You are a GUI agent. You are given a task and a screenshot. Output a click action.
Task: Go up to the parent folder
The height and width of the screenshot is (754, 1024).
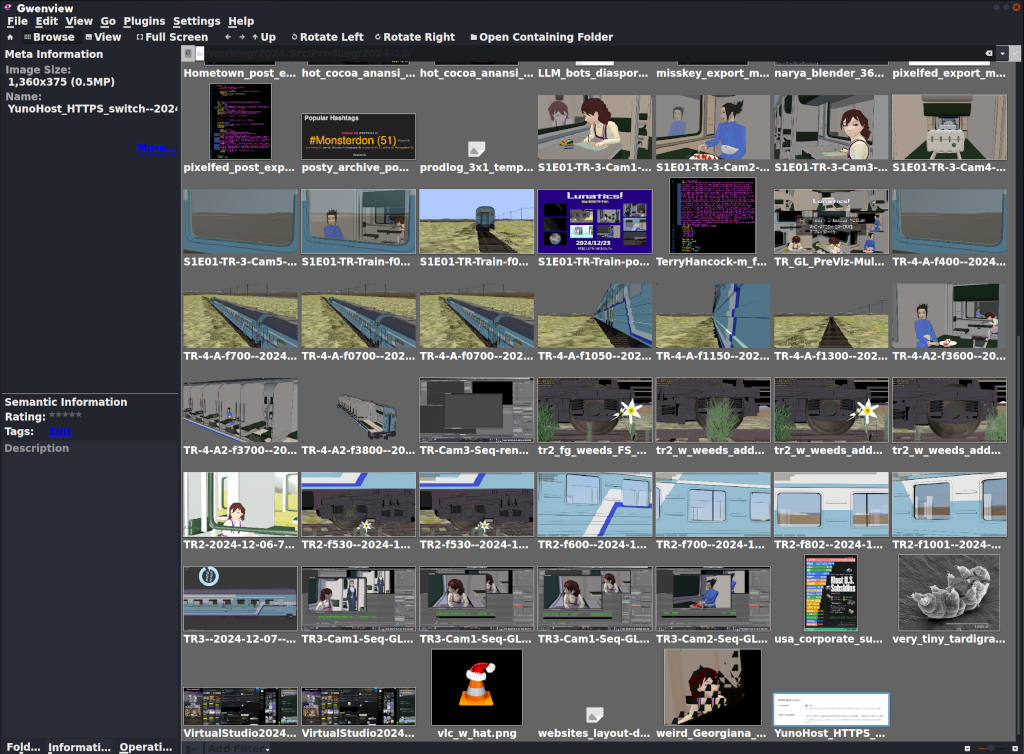click(x=263, y=37)
